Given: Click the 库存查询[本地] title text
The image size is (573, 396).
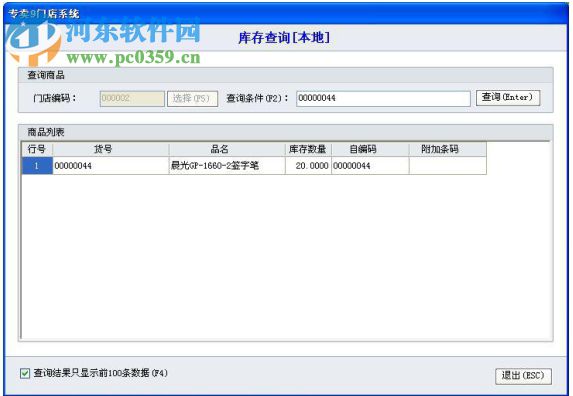Looking at the screenshot, I should point(284,38).
